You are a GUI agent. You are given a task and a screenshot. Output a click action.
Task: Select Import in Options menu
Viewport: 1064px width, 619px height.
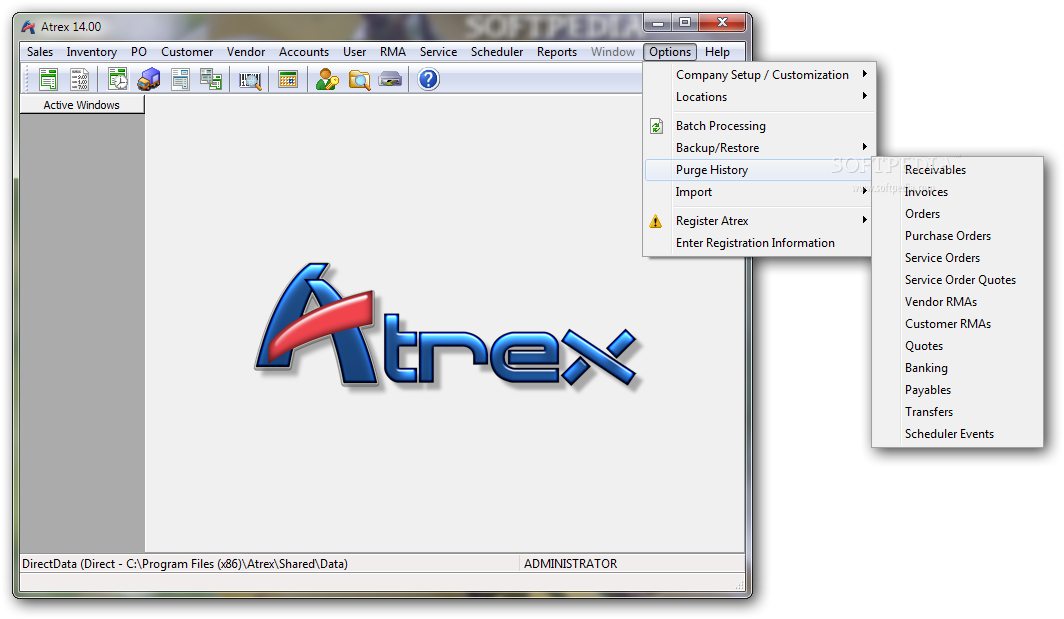758,192
